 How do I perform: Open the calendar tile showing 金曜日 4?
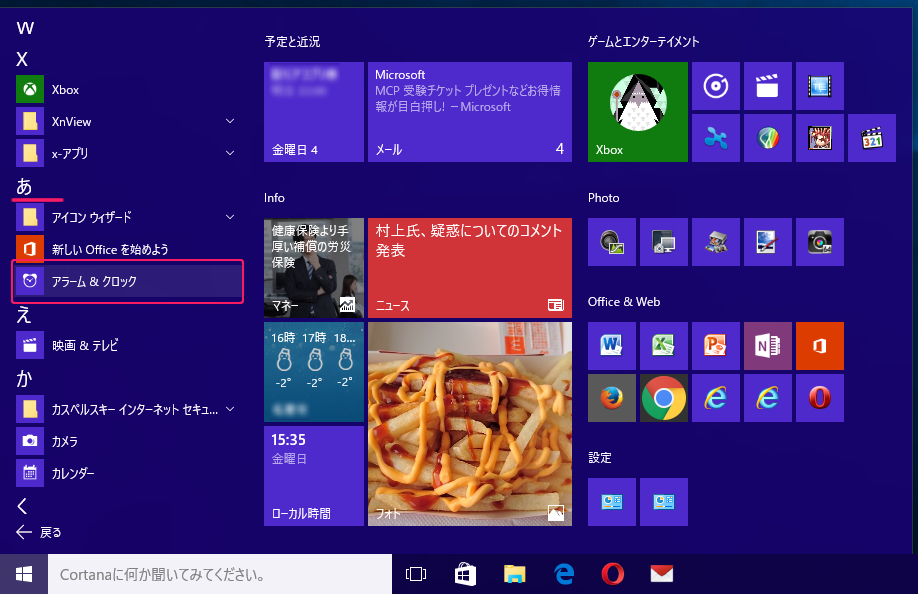pyautogui.click(x=314, y=112)
